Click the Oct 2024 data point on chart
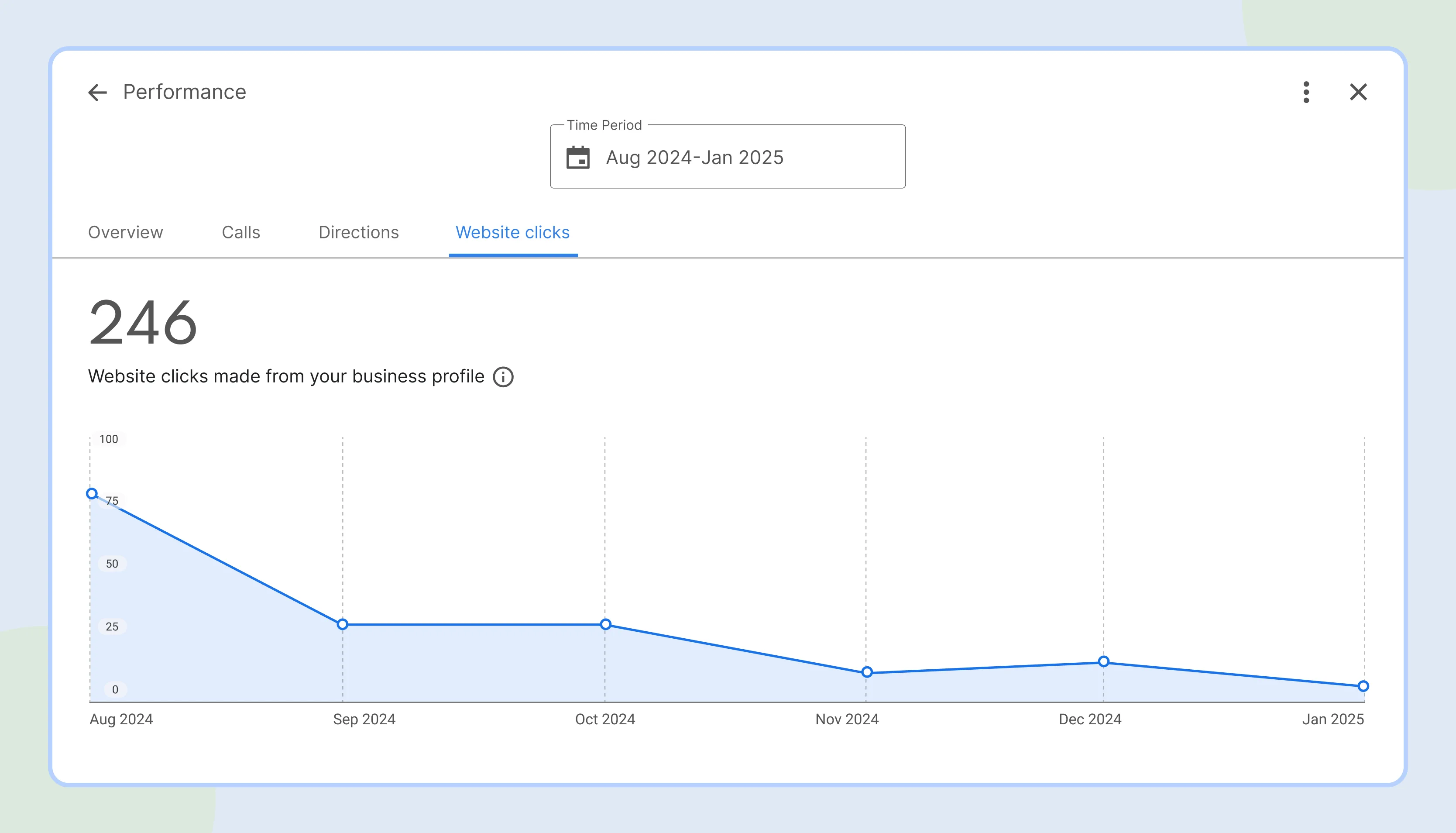 [x=606, y=624]
